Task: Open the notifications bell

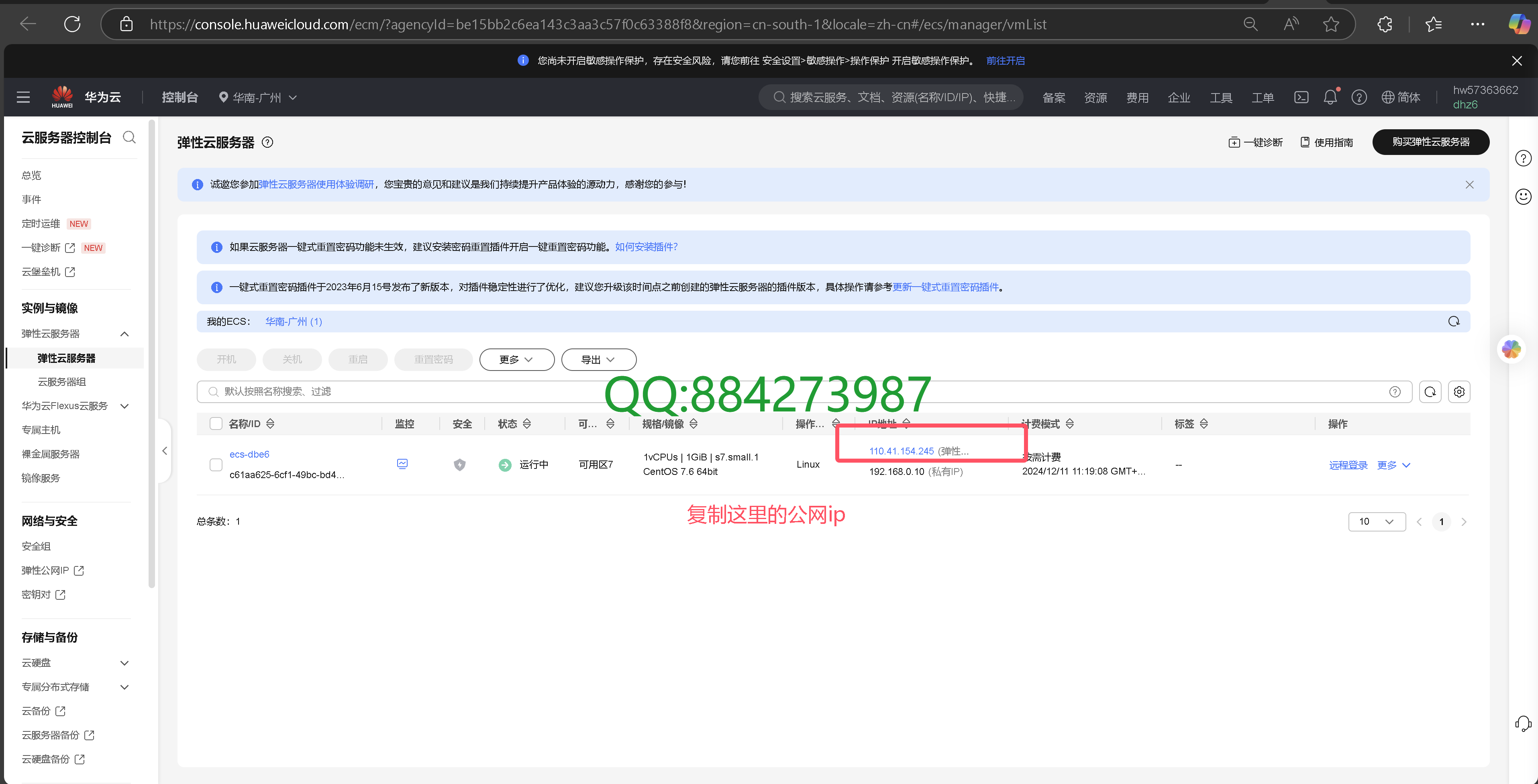Action: 1330,97
